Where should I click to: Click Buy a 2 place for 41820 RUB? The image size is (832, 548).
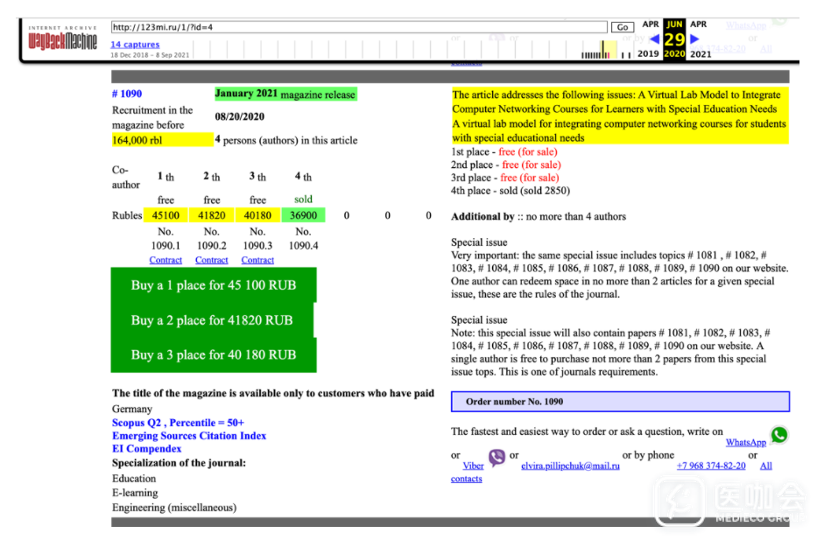[212, 320]
